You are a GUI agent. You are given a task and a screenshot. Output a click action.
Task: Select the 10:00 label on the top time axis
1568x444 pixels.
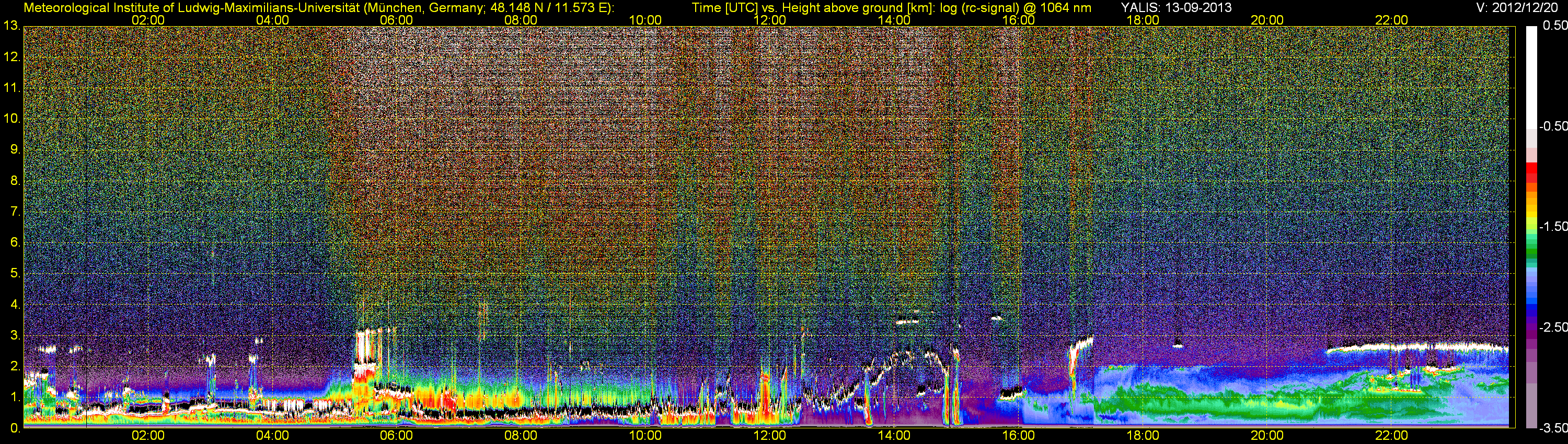645,20
